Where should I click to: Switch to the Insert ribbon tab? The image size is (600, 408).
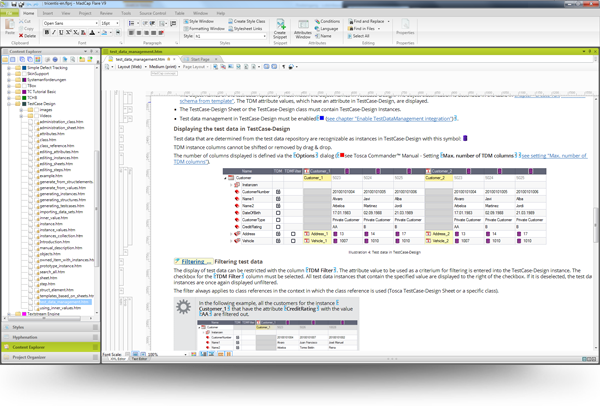point(48,13)
